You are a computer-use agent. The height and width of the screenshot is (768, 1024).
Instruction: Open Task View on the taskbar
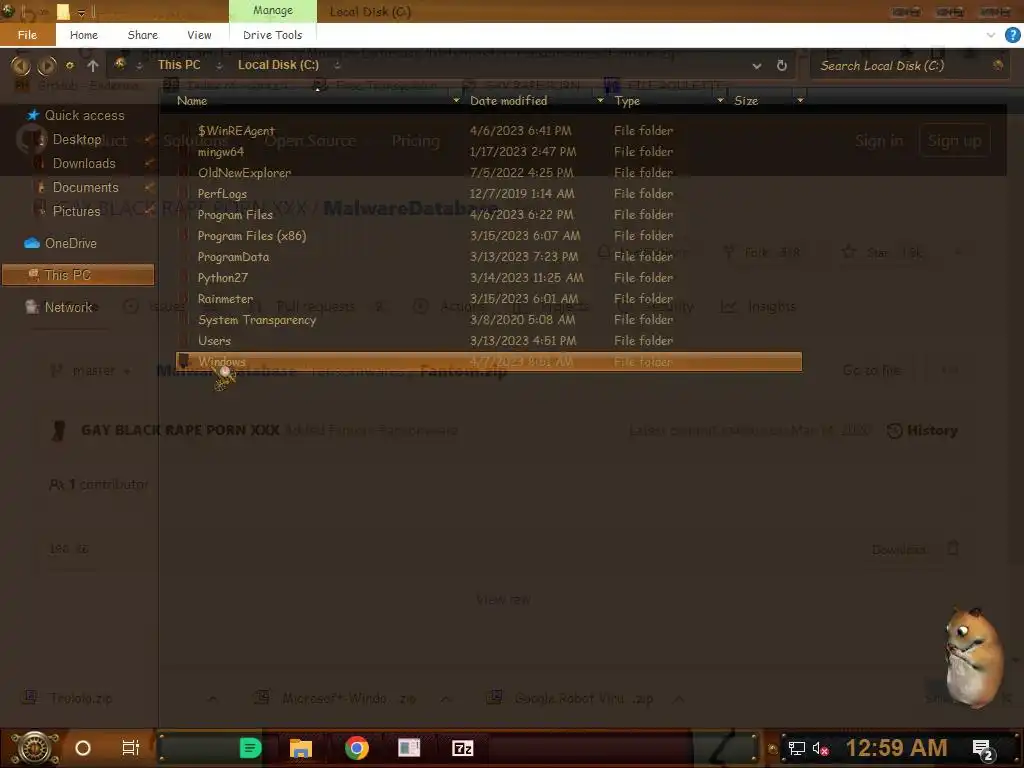click(x=131, y=748)
